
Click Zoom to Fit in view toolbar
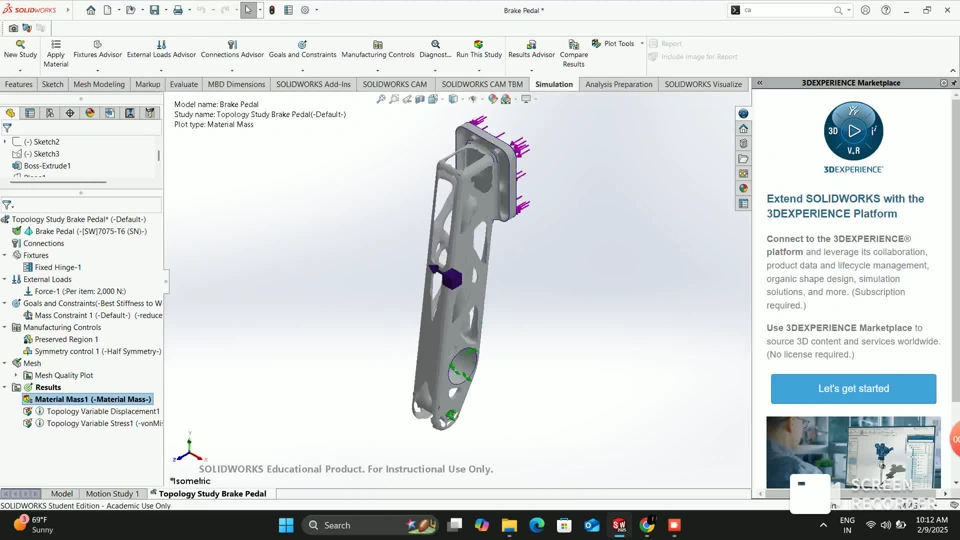coord(381,99)
